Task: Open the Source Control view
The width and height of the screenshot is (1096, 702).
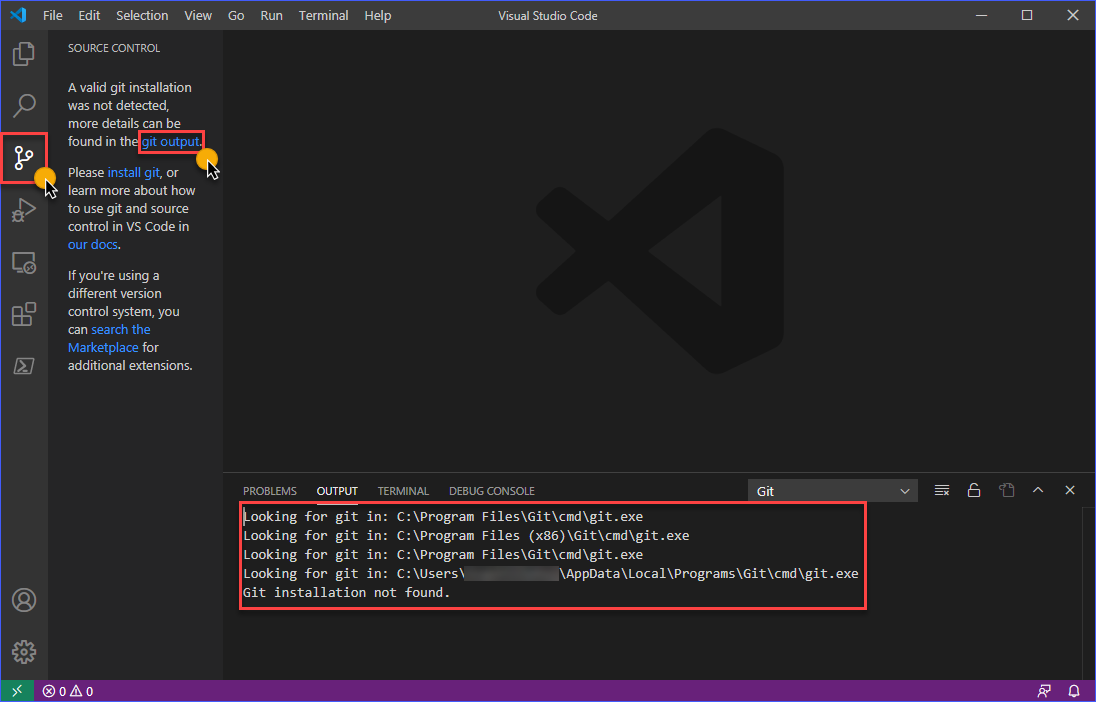Action: click(24, 158)
